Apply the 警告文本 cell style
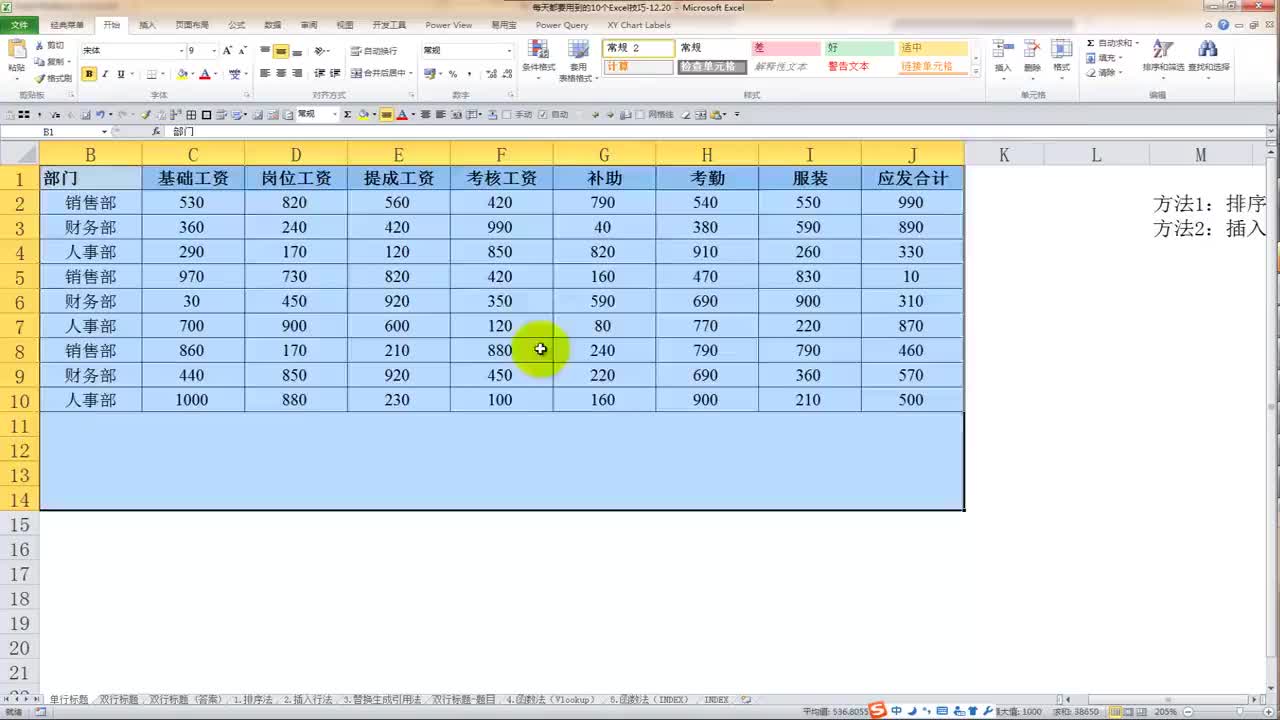 tap(848, 67)
